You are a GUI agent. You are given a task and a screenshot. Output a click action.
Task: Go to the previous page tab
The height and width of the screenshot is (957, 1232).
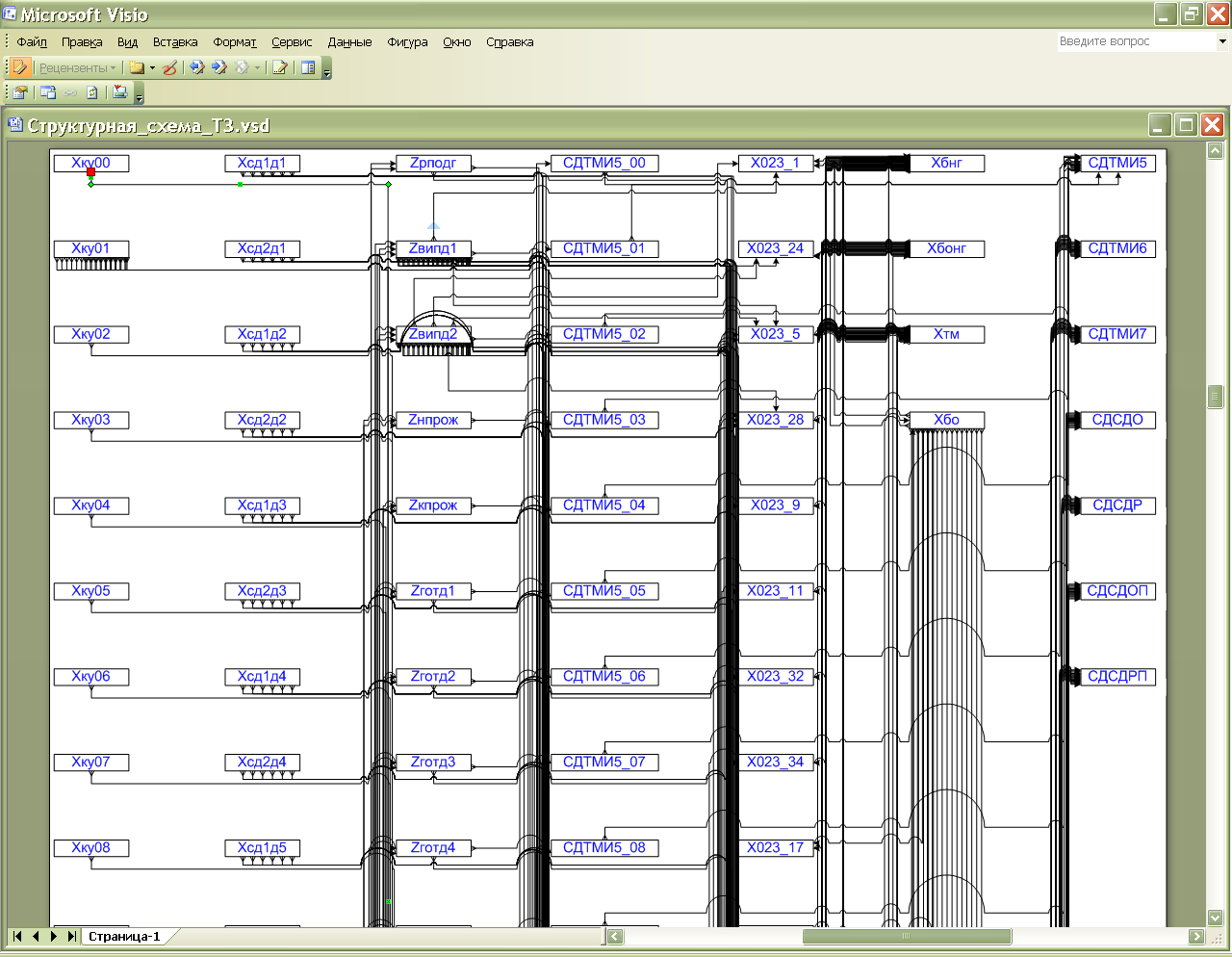(x=36, y=936)
